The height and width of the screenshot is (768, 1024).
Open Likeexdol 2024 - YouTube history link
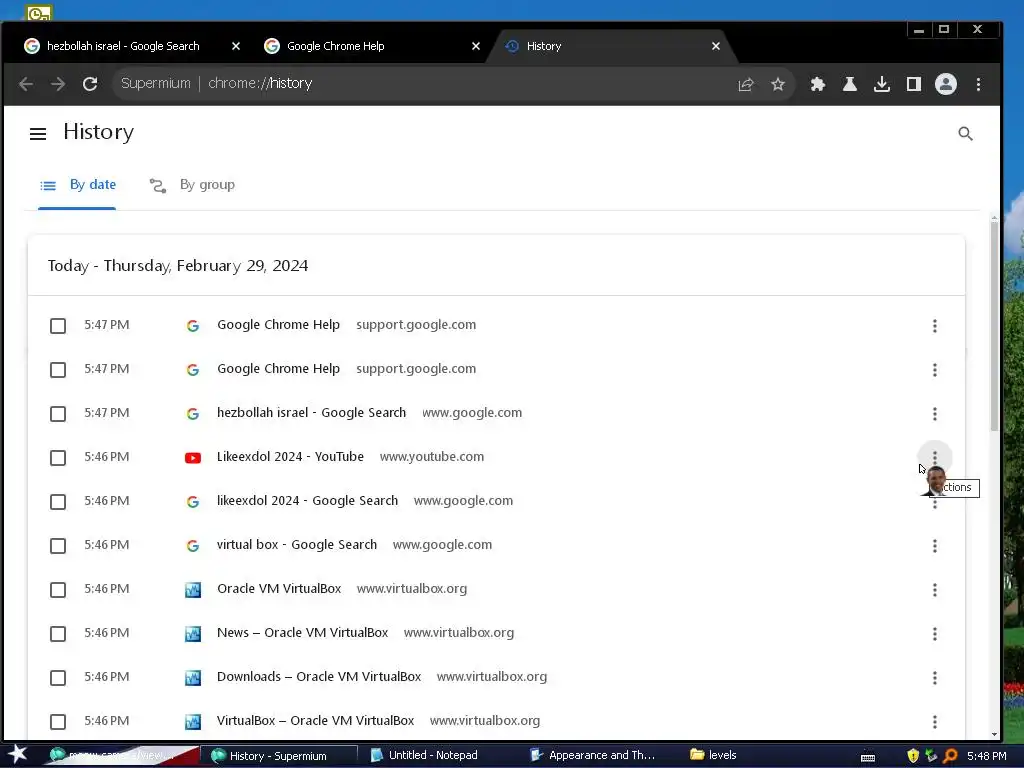tap(290, 456)
